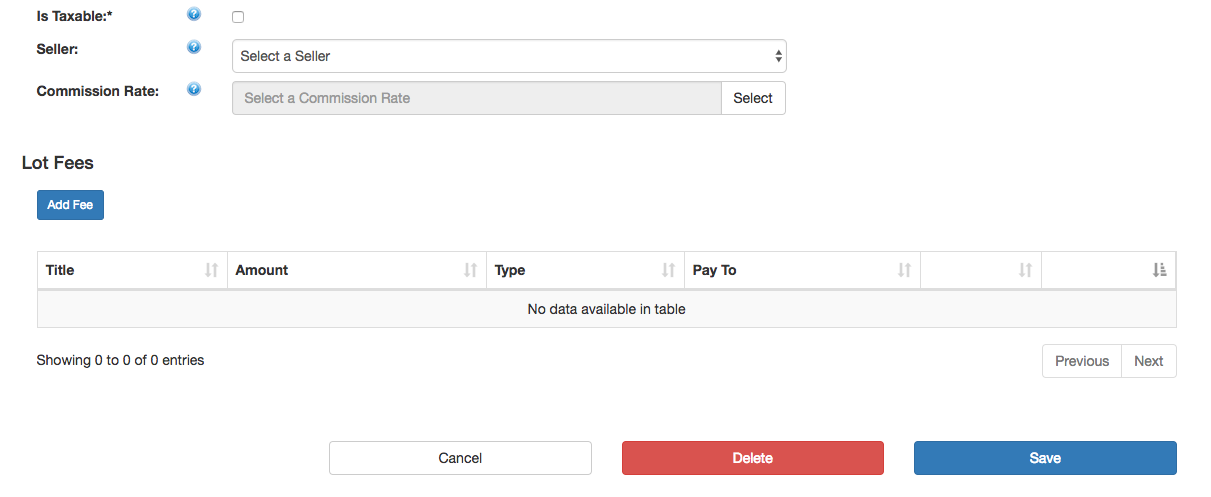Go to Next page of fees table
The width and height of the screenshot is (1211, 497).
coord(1148,361)
